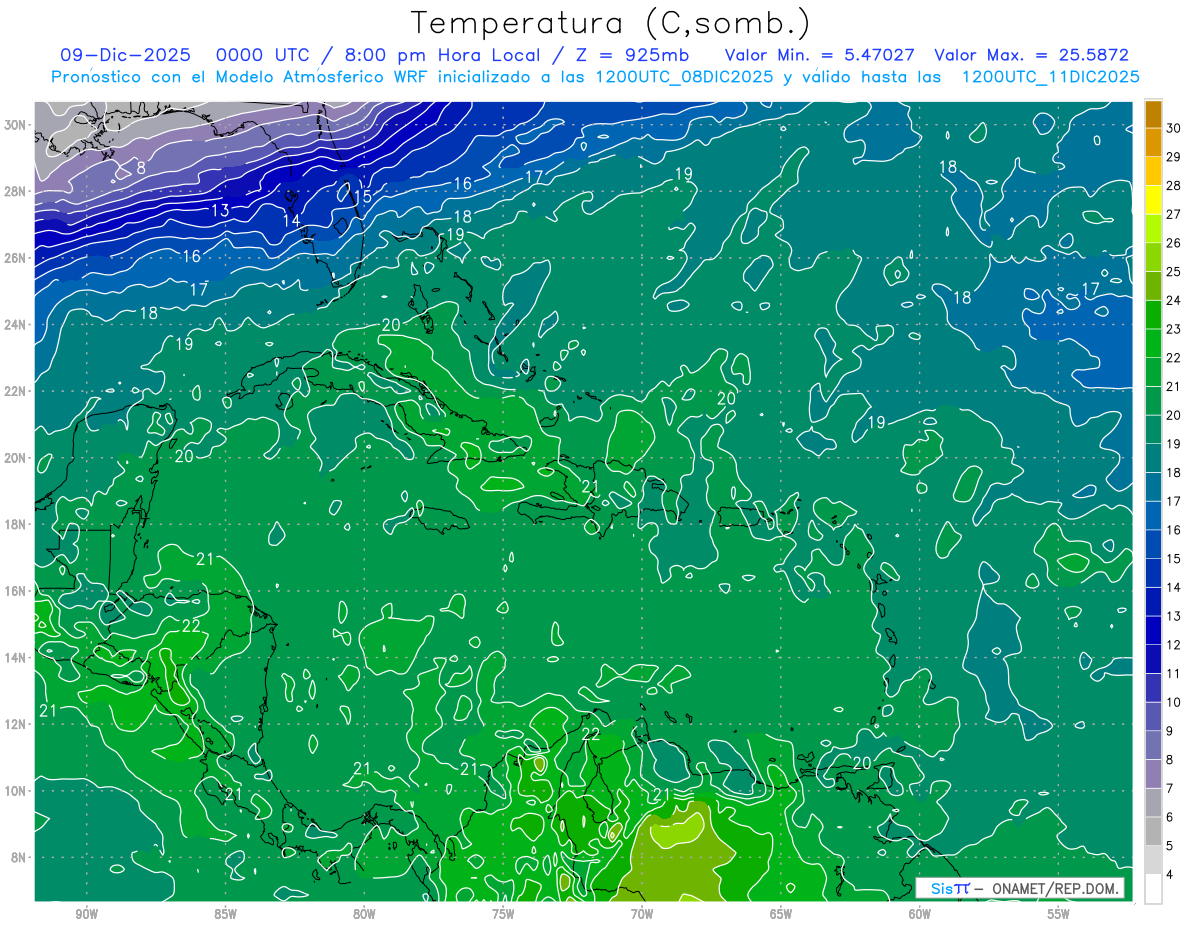This screenshot has width=1200, height=927.
Task: Click the color scale segment between 29 and 30
Action: coord(1153,142)
